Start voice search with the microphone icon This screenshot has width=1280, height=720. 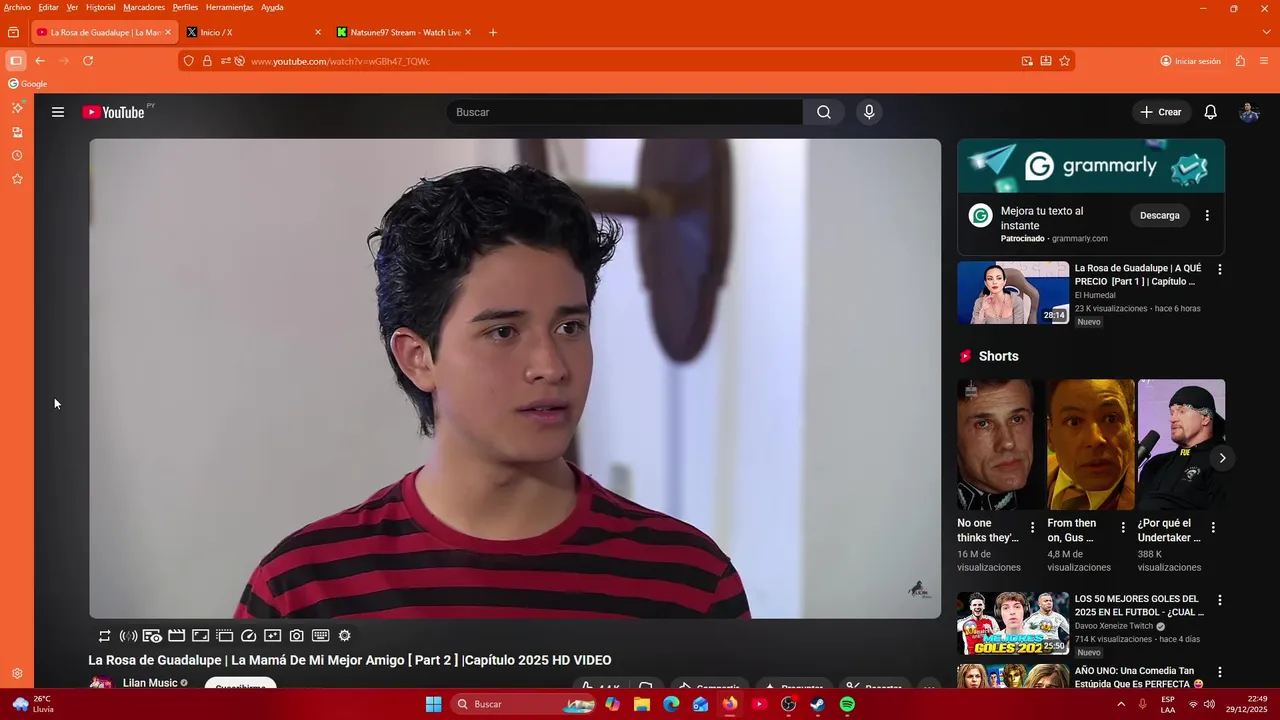pyautogui.click(x=869, y=112)
